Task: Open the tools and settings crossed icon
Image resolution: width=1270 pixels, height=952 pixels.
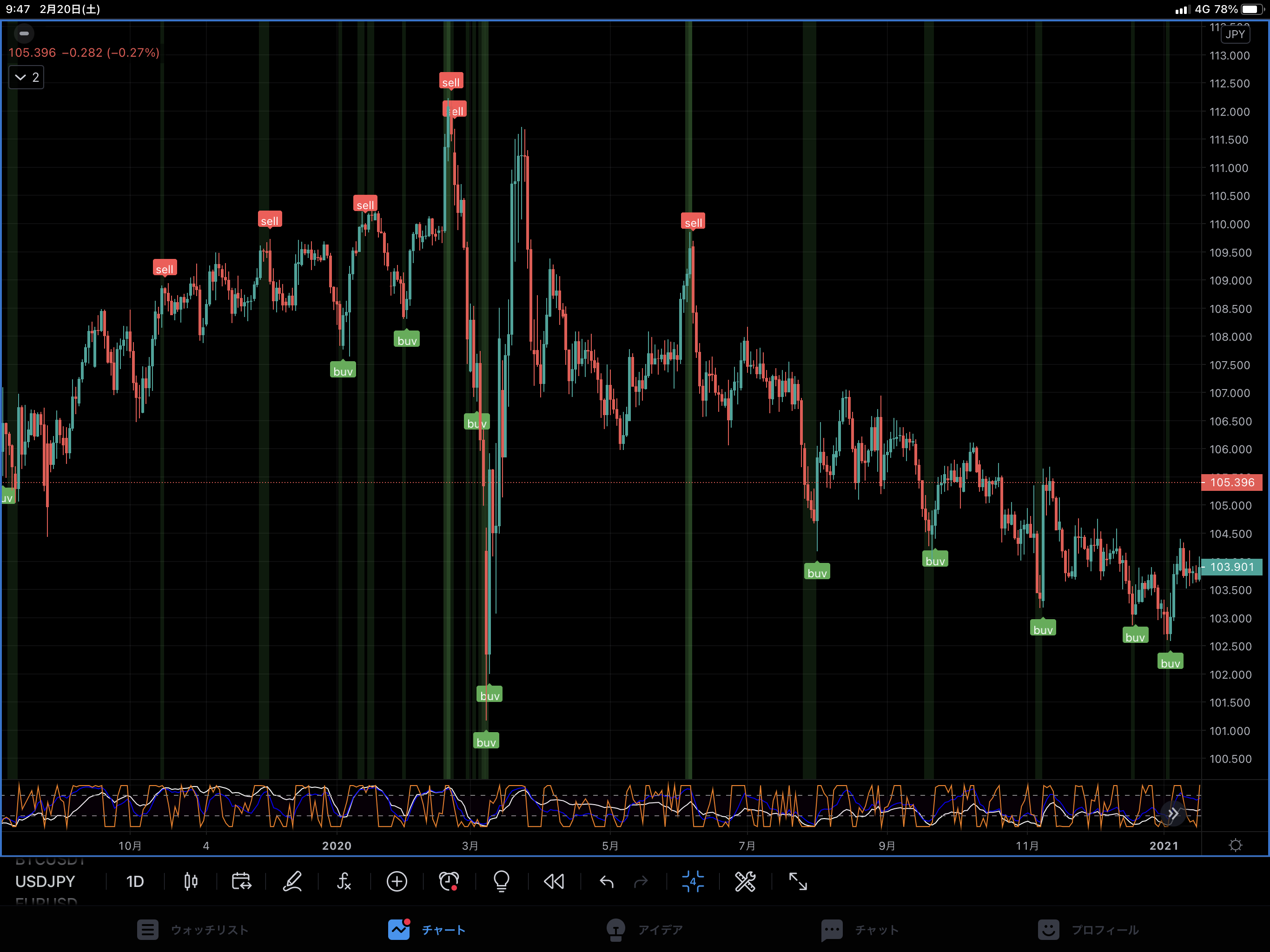Action: coord(745,881)
